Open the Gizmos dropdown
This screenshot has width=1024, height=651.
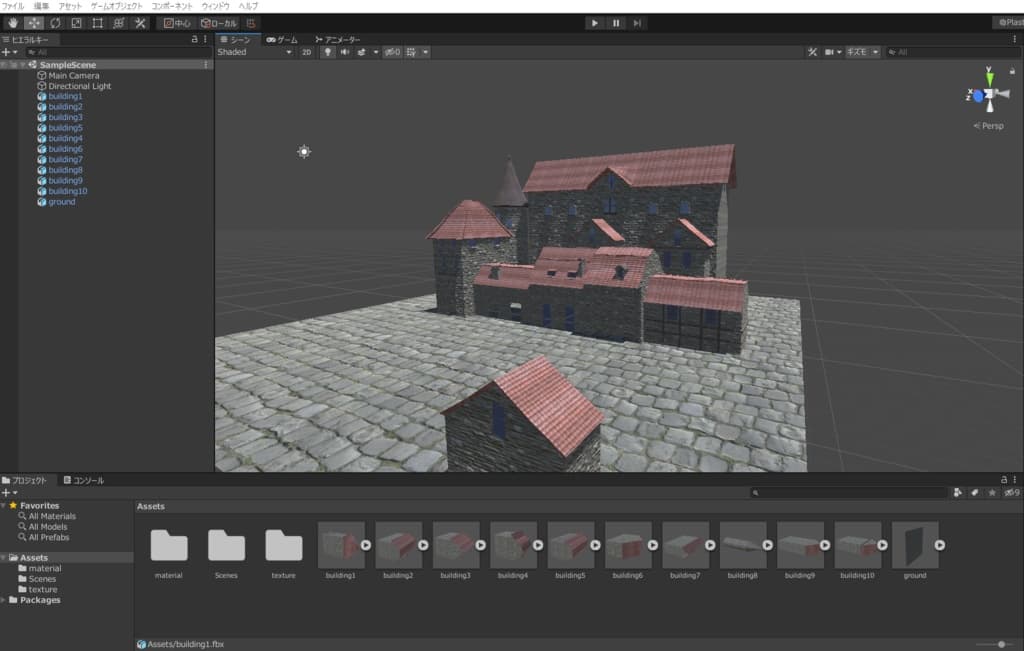[862, 52]
